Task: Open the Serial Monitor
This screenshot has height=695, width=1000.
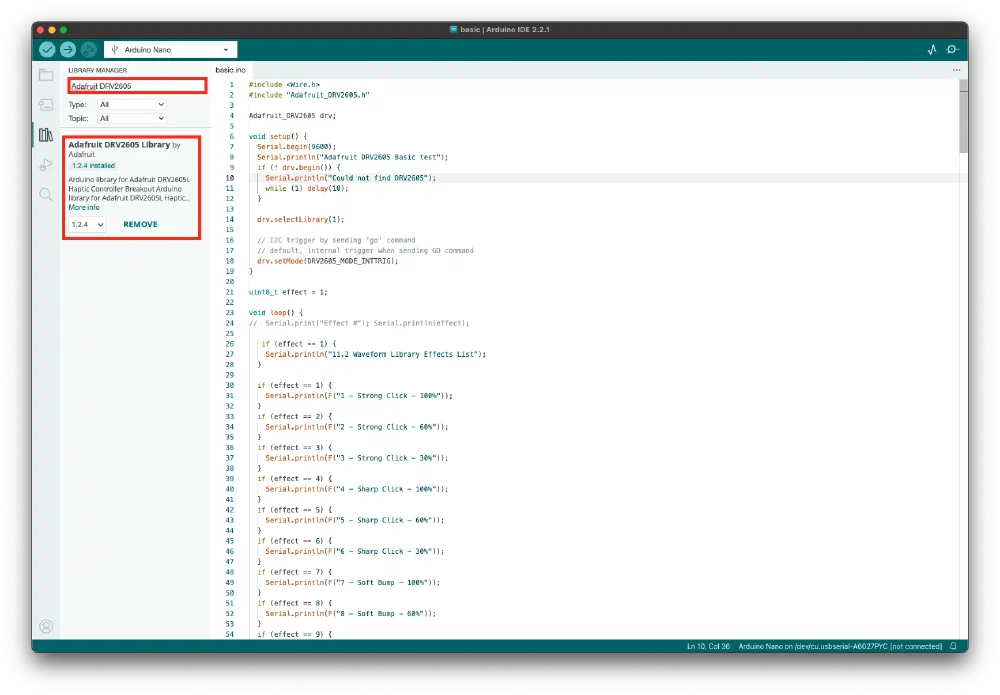Action: click(953, 49)
